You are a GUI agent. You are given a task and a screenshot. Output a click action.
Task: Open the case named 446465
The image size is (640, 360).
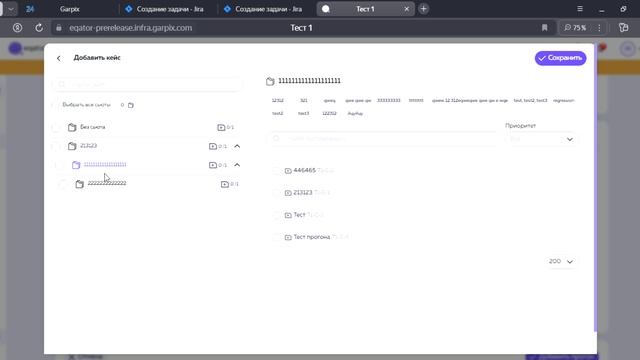click(x=304, y=170)
